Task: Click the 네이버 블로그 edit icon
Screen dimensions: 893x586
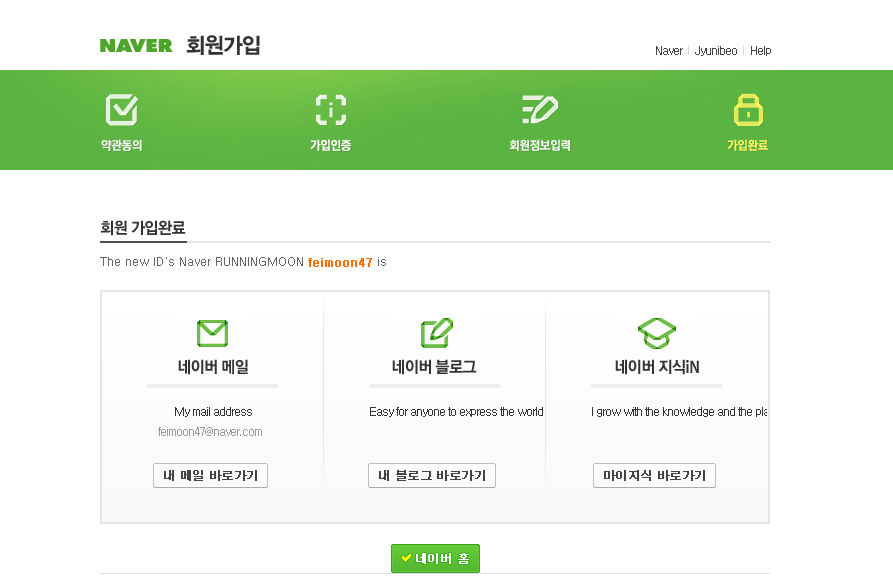Action: point(437,333)
